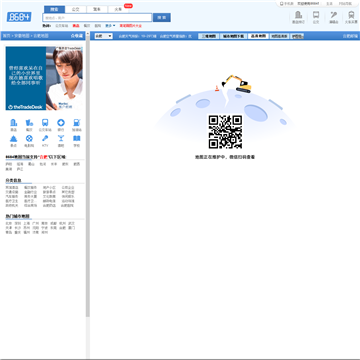The width and height of the screenshot is (360, 360).
Task: Open the 广州 hot city map link
Action: (36, 223)
